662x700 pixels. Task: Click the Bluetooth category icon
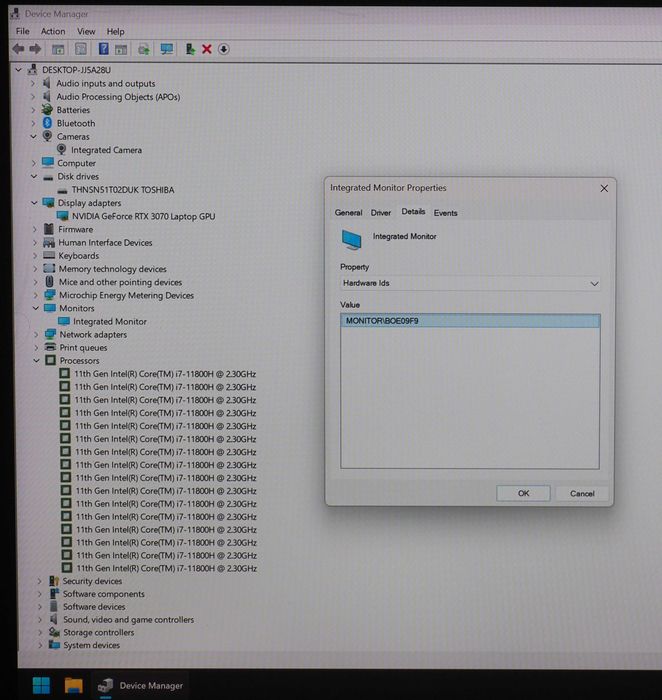tap(48, 123)
